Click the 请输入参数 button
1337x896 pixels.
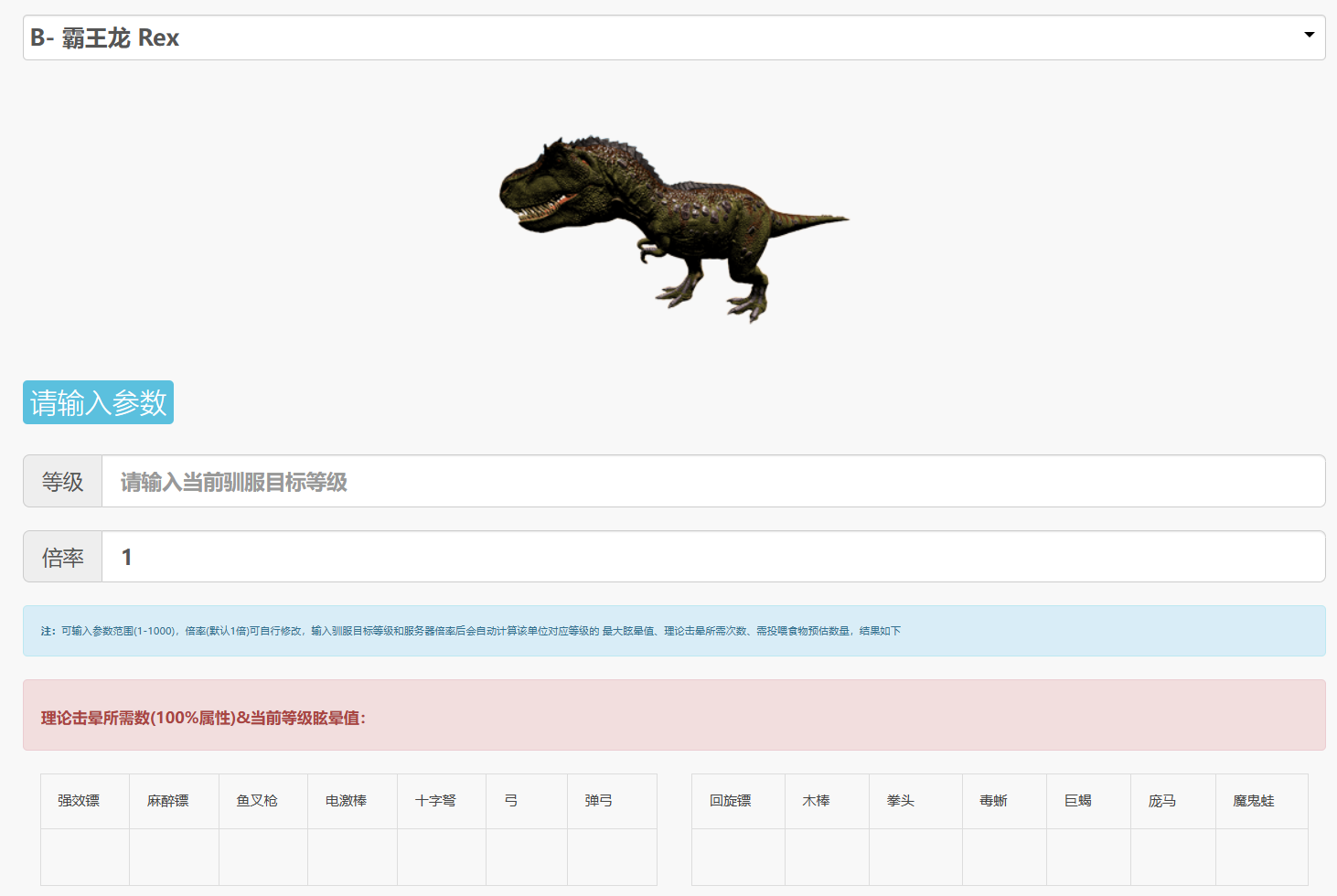tap(98, 402)
